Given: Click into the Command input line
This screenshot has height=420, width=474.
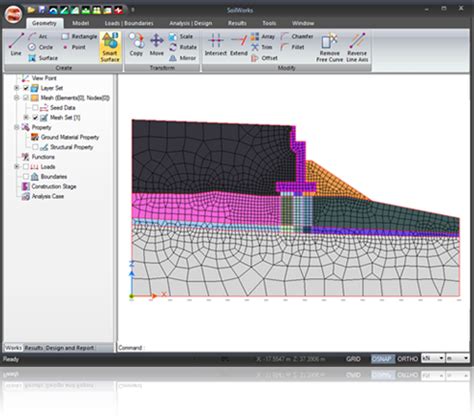Looking at the screenshot, I should 293,348.
